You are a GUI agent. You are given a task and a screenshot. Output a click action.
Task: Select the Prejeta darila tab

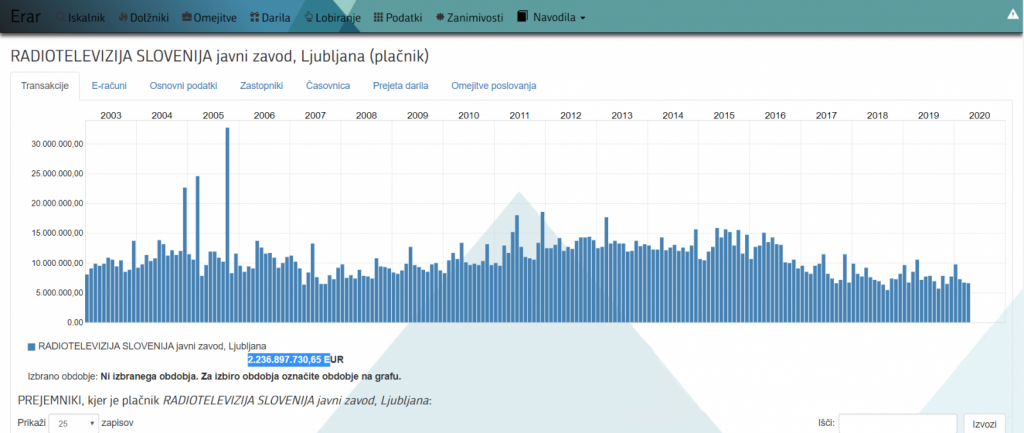coord(400,86)
